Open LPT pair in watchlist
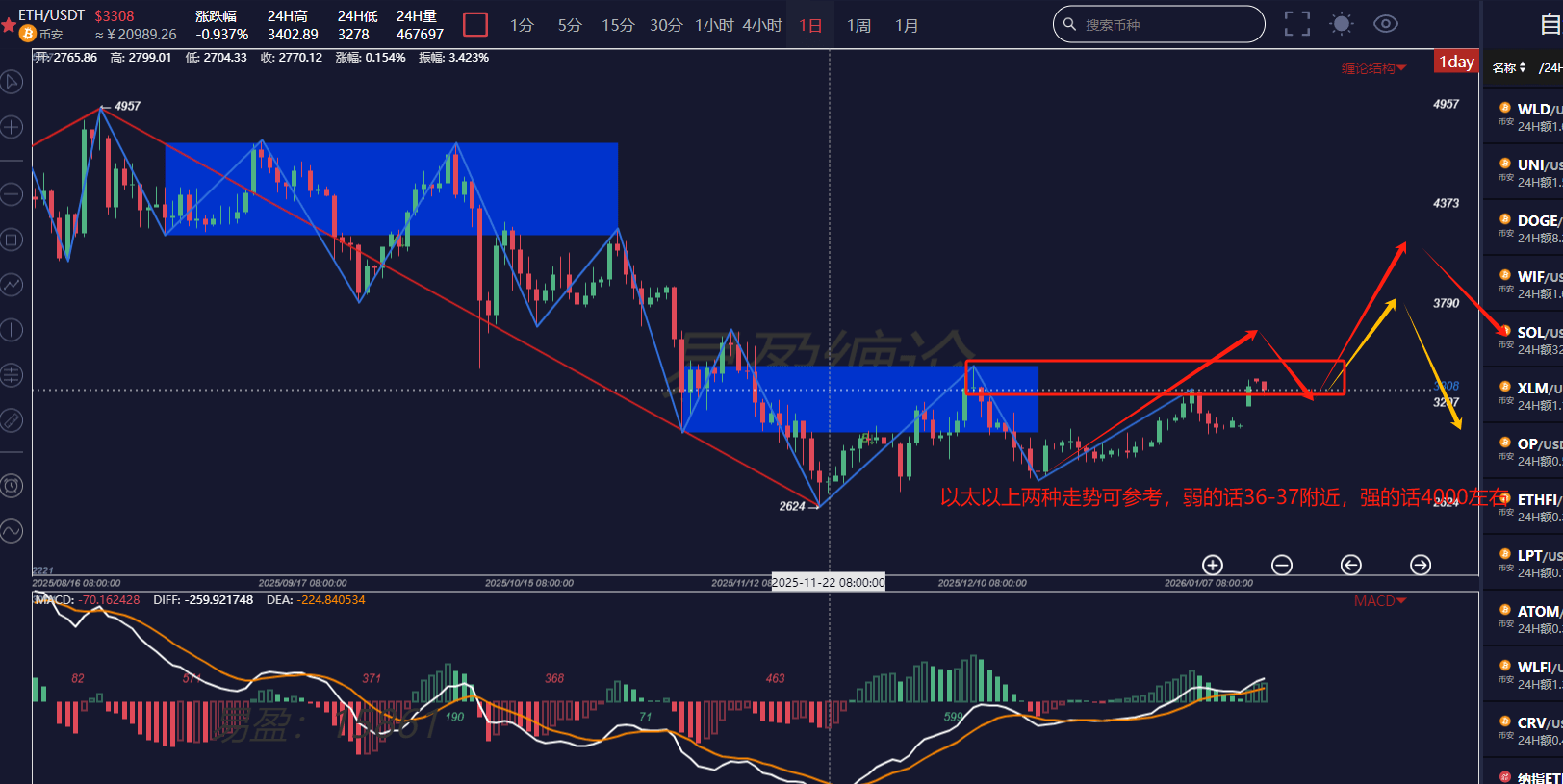The height and width of the screenshot is (784, 1563). point(1523,564)
